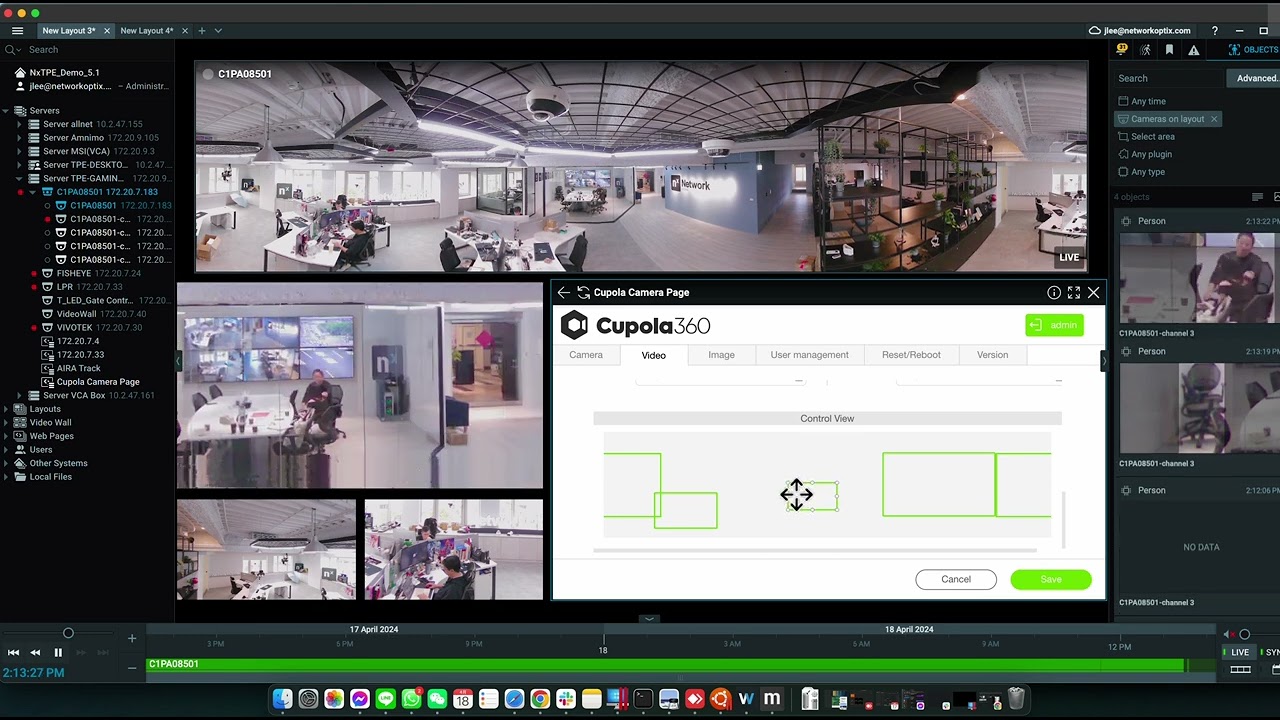Zoom out timeline with minus button
The width and height of the screenshot is (1280, 720).
[131, 668]
